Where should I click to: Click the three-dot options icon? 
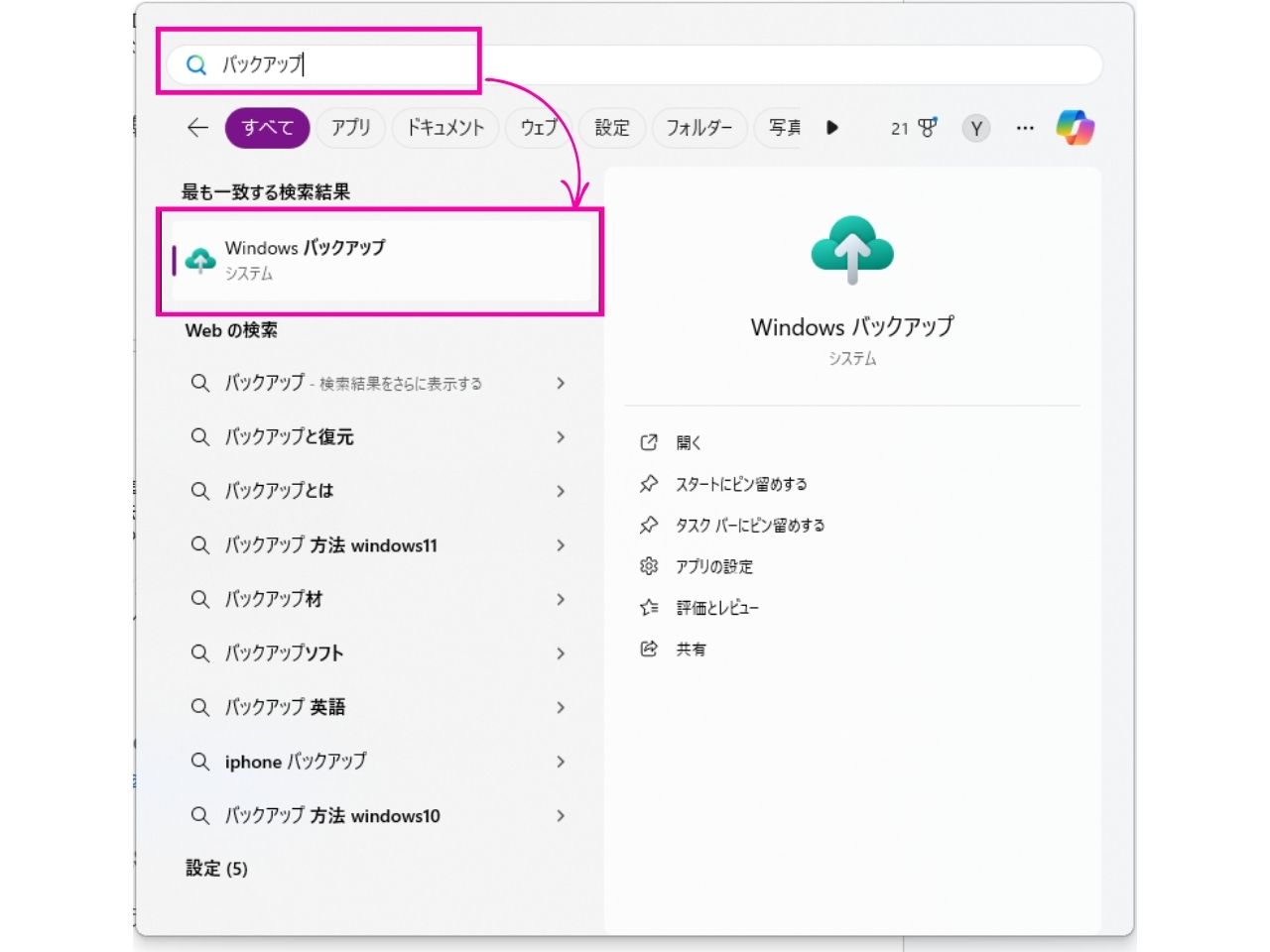coord(1025,127)
